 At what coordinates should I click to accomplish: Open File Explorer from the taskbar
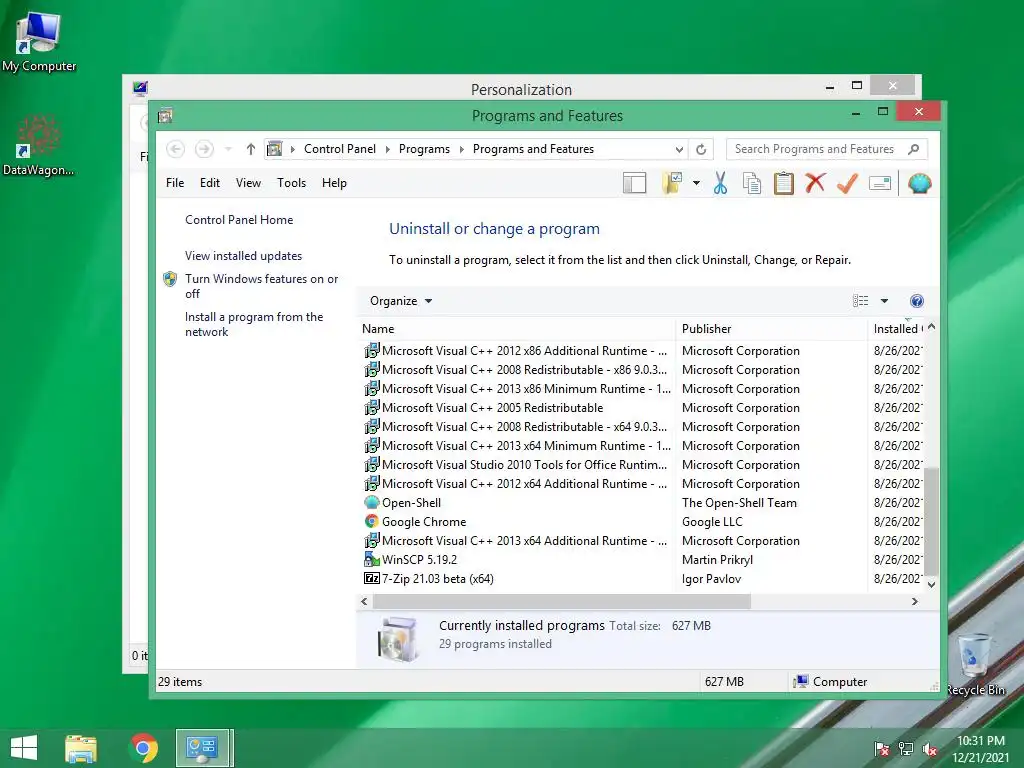click(x=81, y=748)
